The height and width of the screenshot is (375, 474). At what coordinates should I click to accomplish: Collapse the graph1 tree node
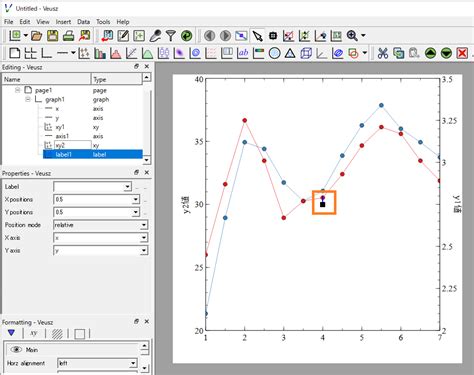[x=28, y=99]
